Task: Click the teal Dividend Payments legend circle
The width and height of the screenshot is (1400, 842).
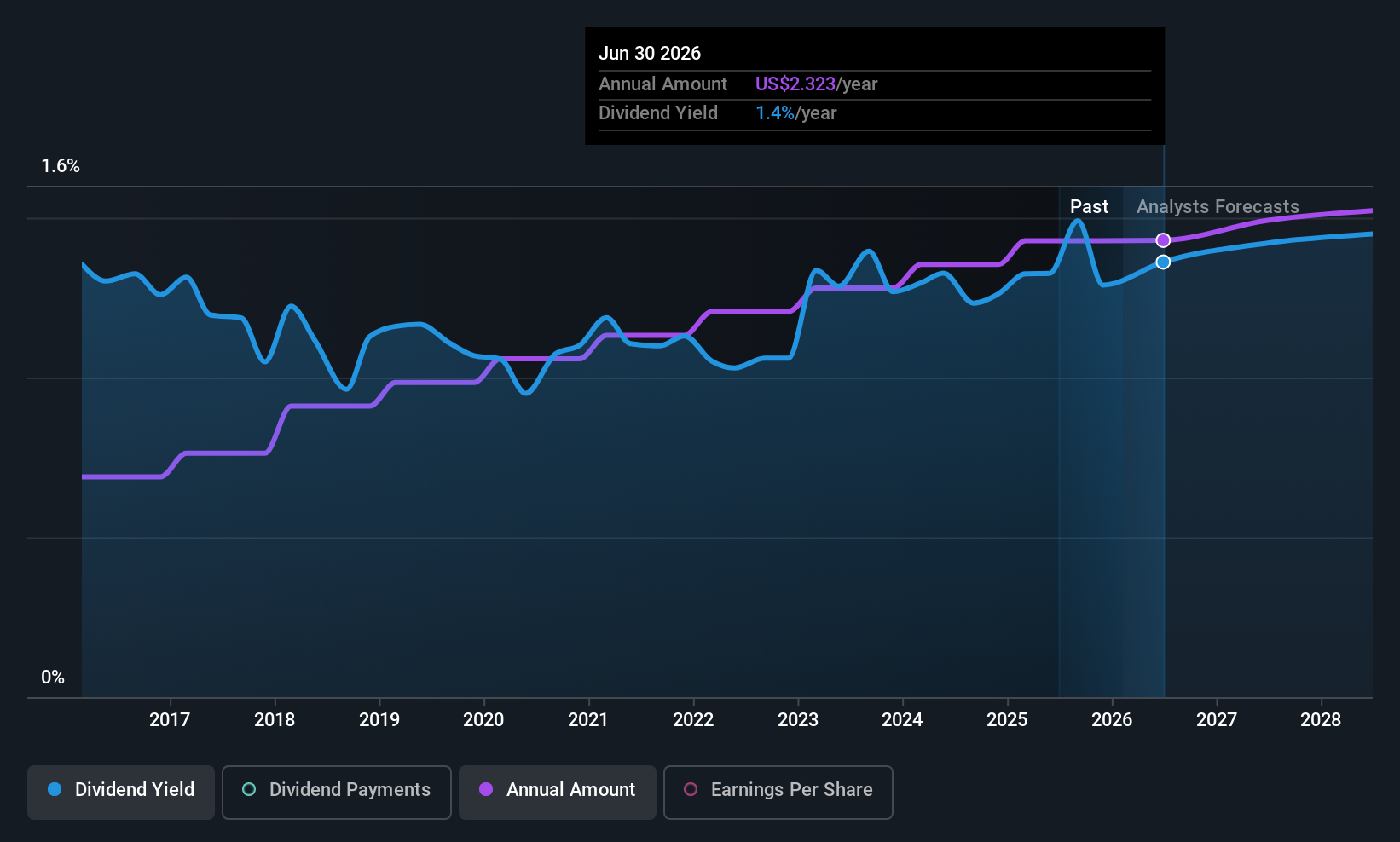Action: (249, 789)
